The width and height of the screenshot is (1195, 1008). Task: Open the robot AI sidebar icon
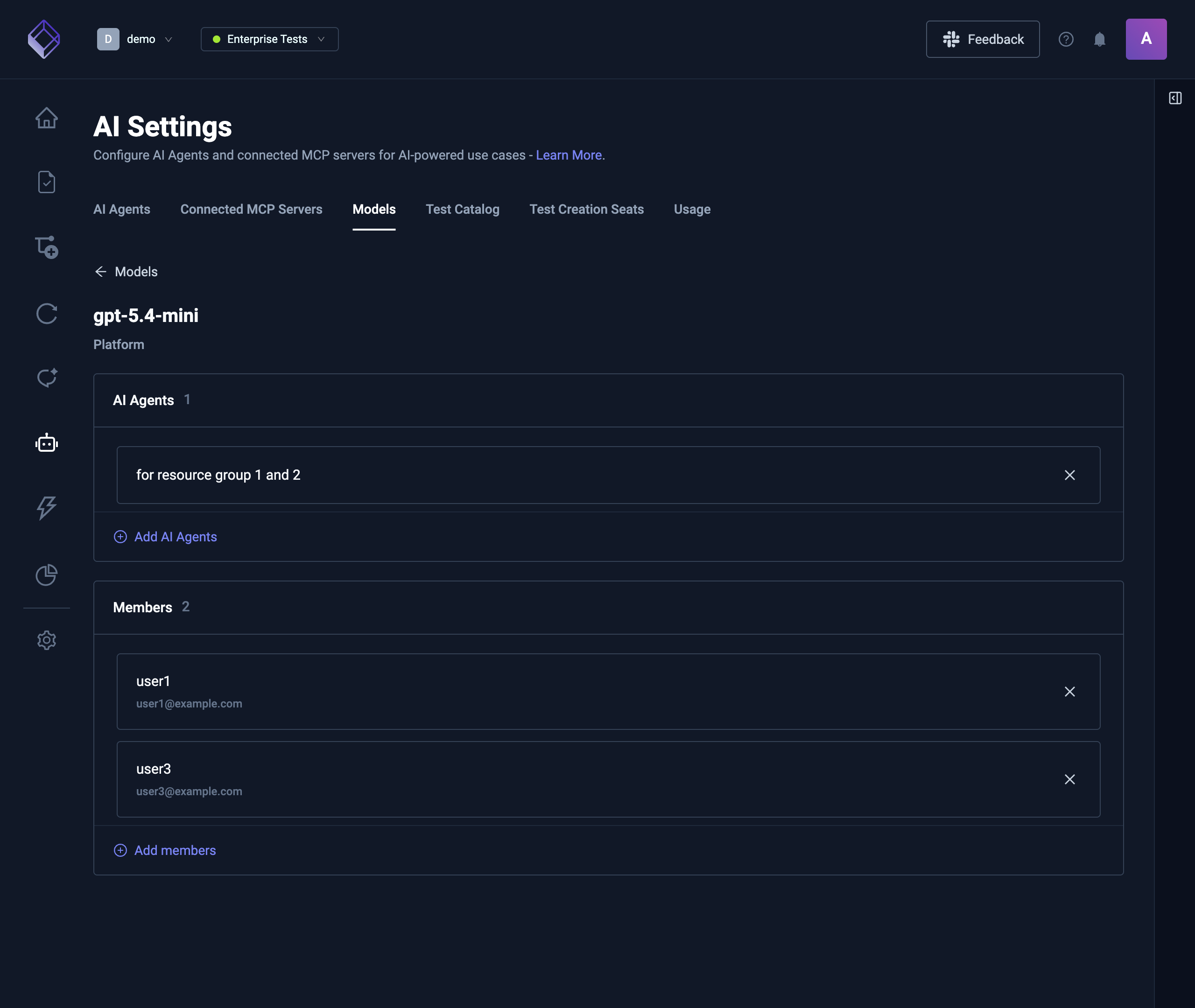coord(46,443)
